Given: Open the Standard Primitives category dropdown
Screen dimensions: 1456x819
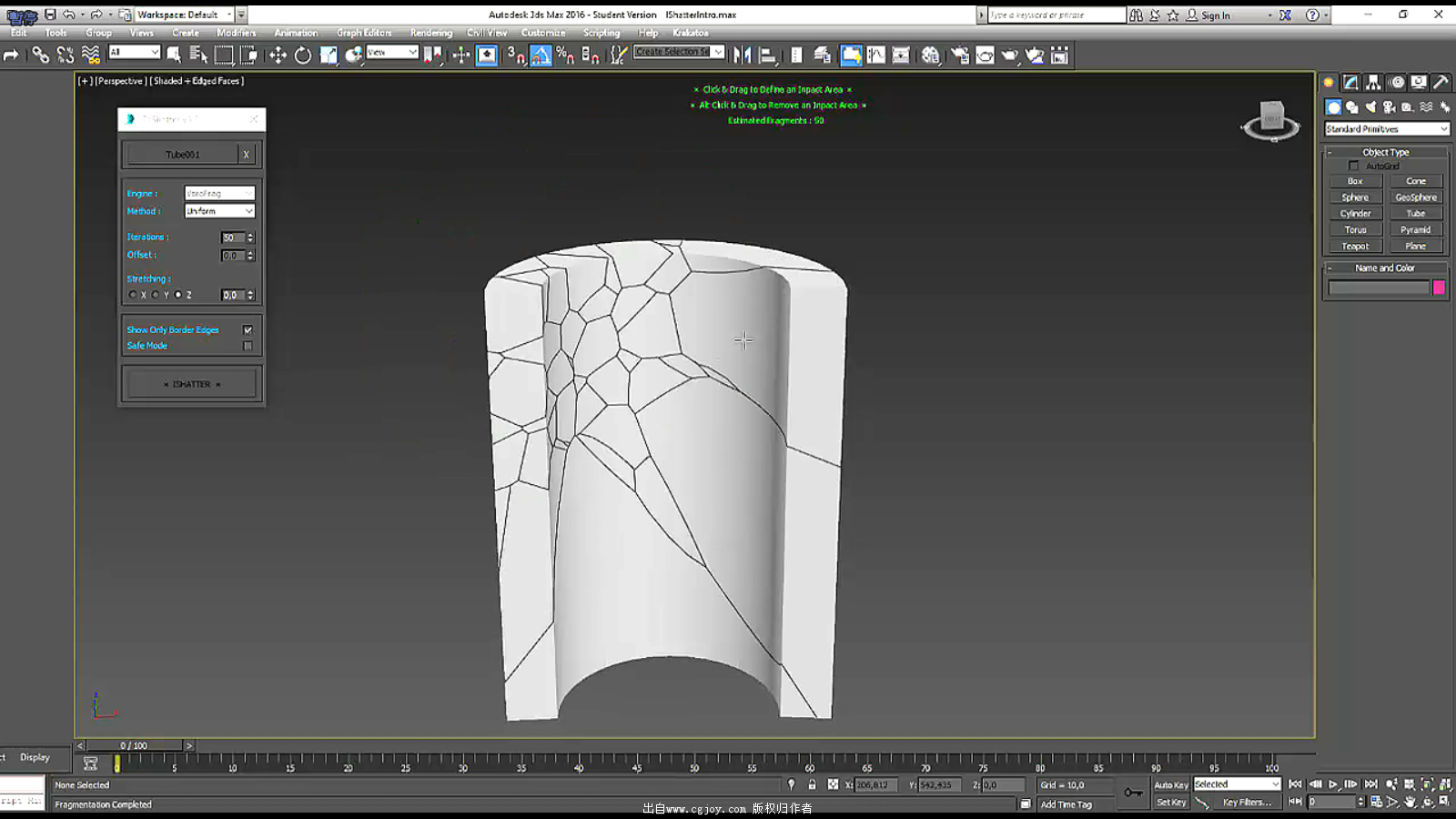Looking at the screenshot, I should click(1386, 129).
